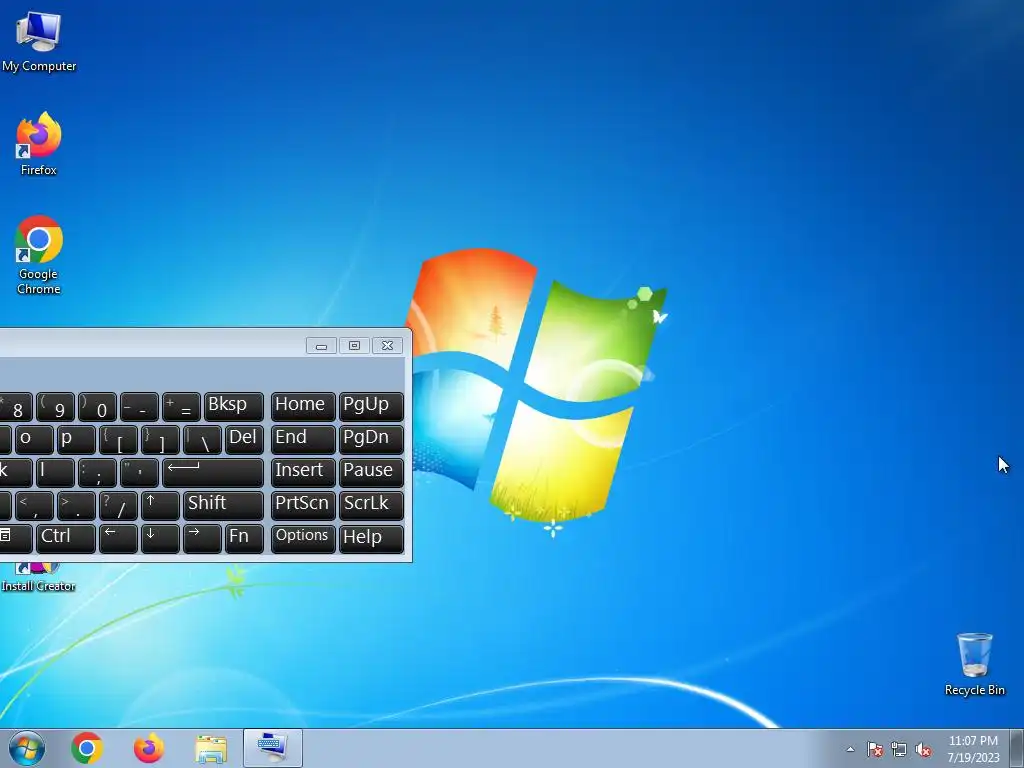
Task: Tap the Enter arrow key
Action: coord(213,472)
